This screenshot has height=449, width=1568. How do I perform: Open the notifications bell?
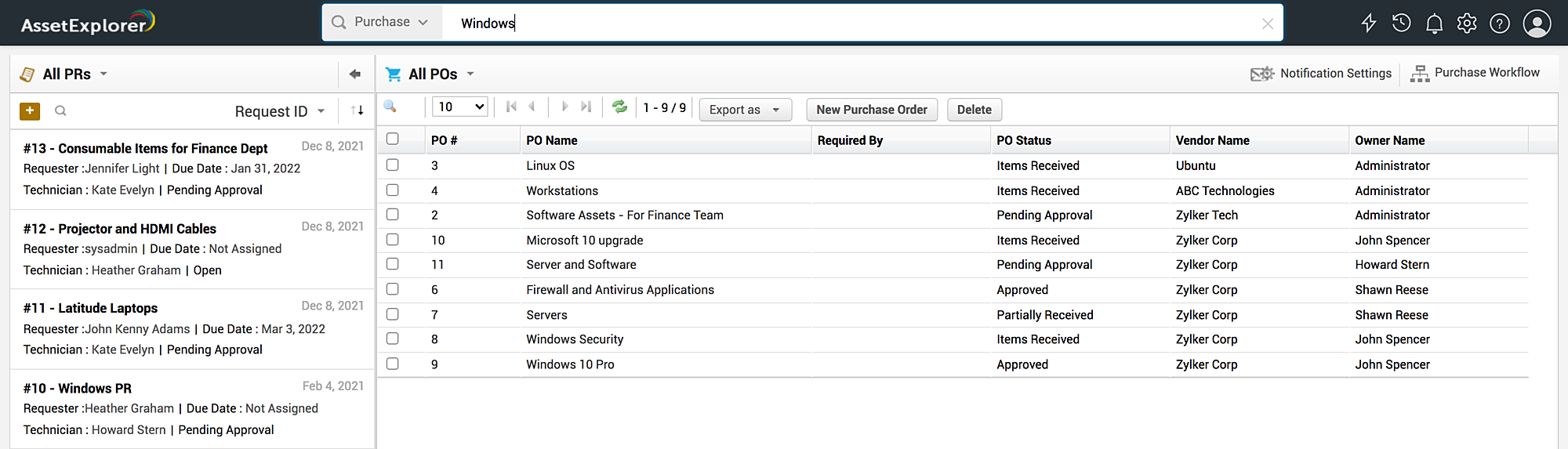[1434, 24]
